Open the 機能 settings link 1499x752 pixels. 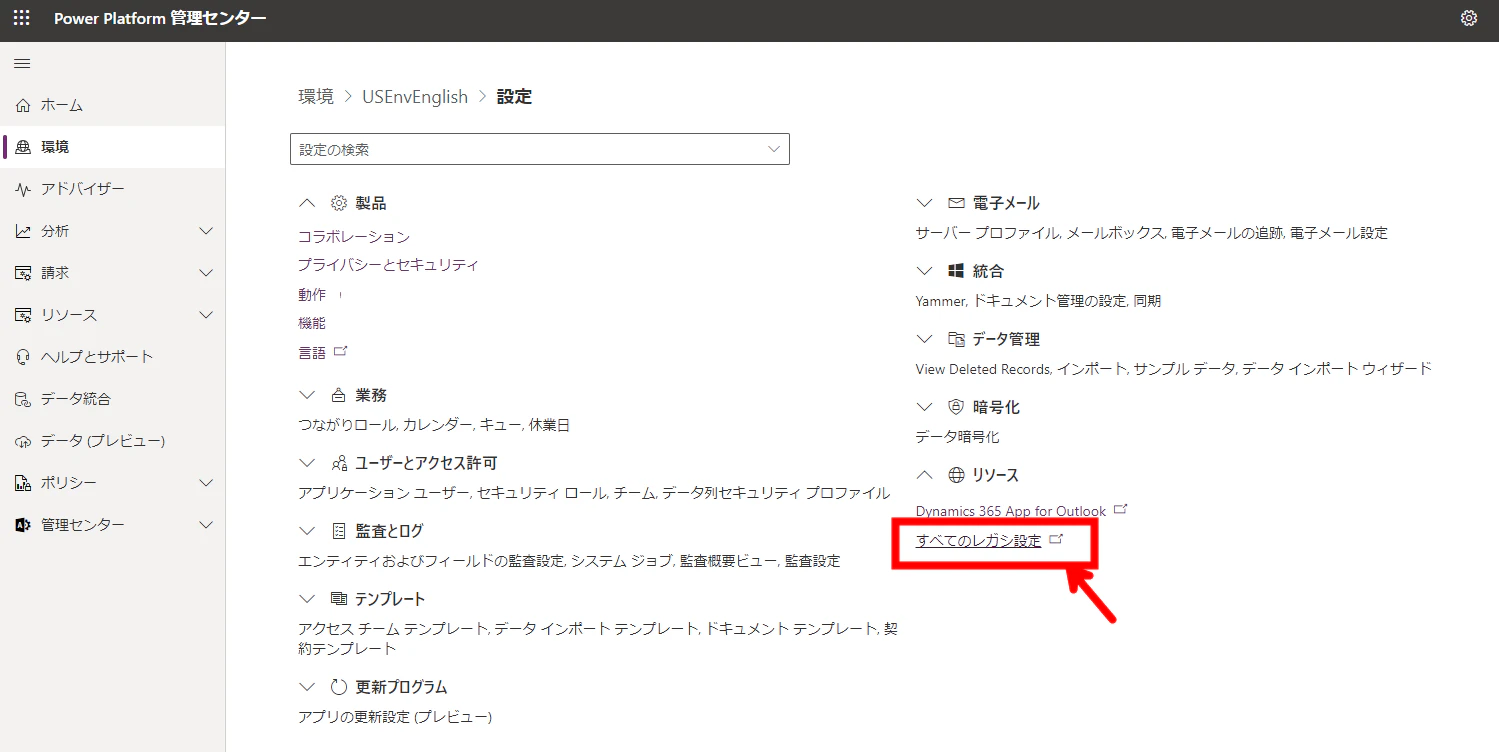pyautogui.click(x=312, y=323)
